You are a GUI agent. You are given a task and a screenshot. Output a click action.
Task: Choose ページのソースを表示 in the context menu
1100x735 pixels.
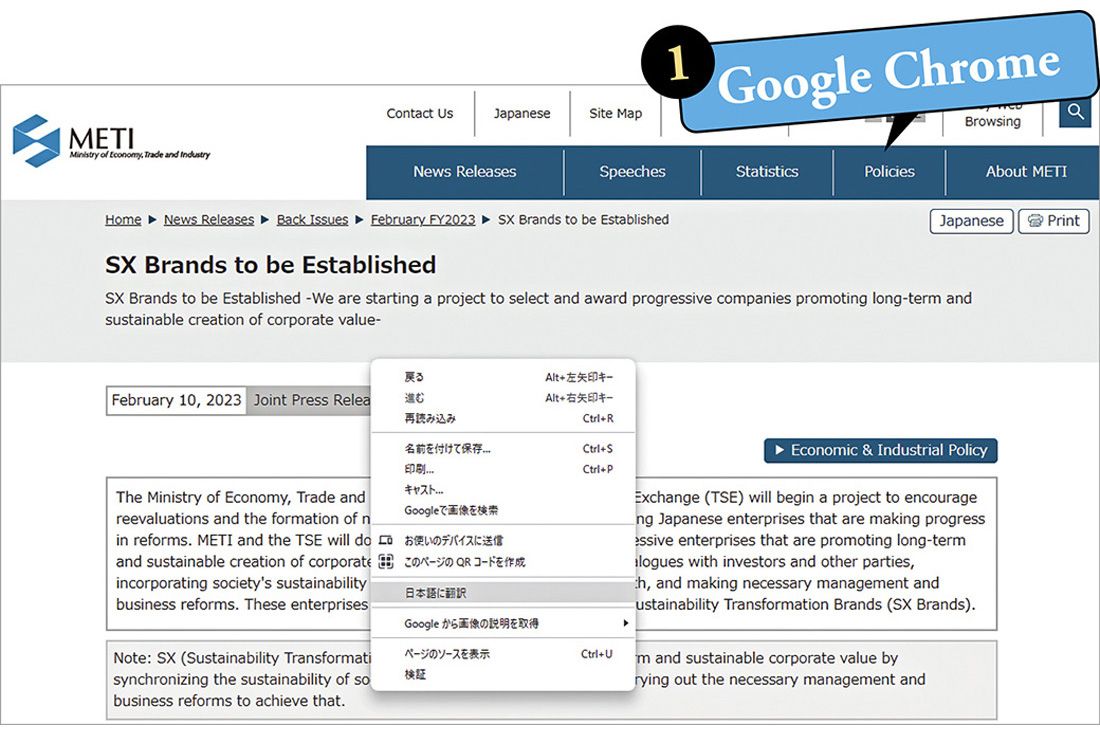(x=503, y=654)
